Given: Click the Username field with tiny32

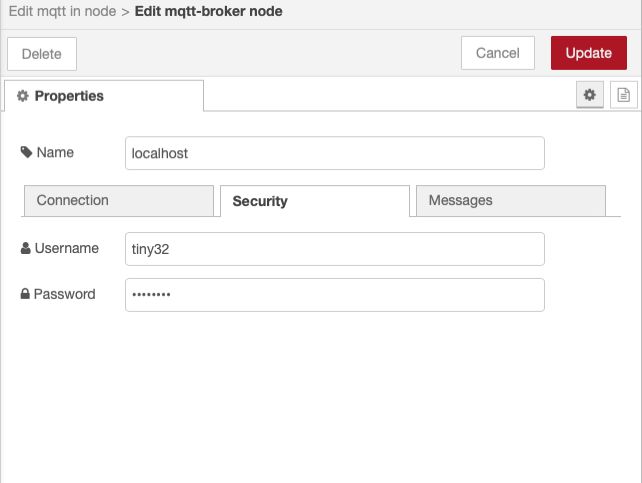Looking at the screenshot, I should pyautogui.click(x=335, y=249).
